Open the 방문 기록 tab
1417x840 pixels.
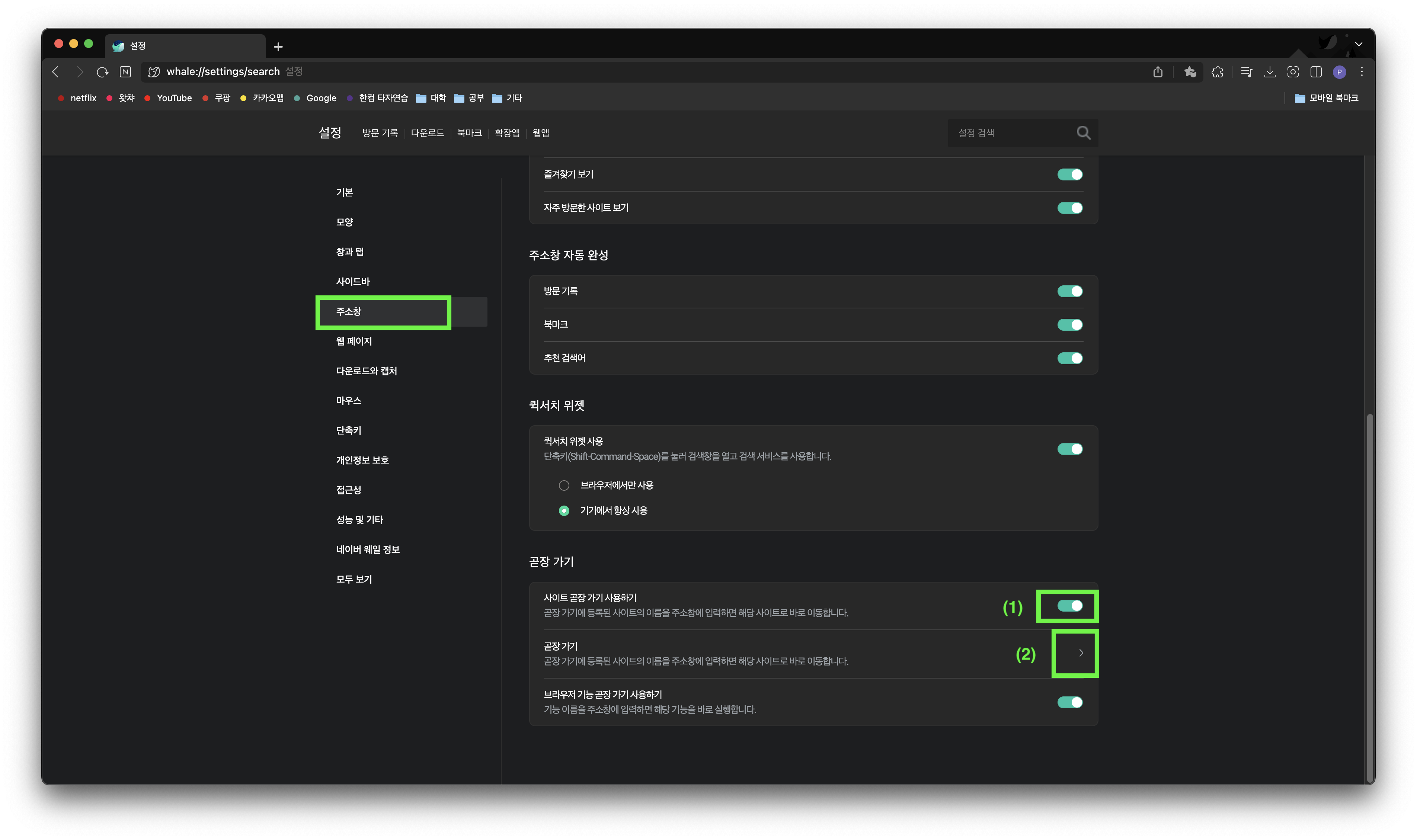coord(380,132)
